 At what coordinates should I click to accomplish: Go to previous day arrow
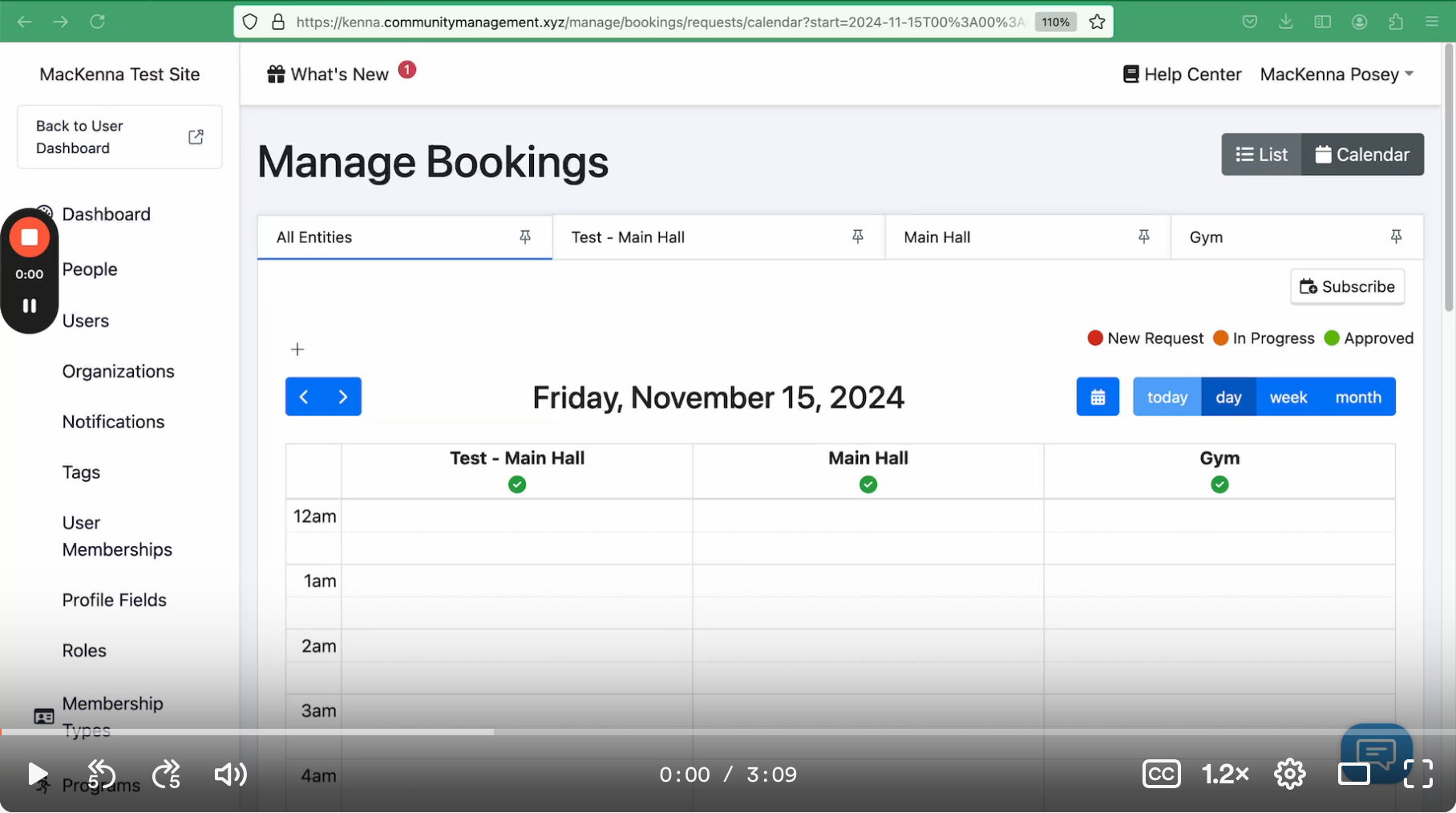click(x=304, y=397)
